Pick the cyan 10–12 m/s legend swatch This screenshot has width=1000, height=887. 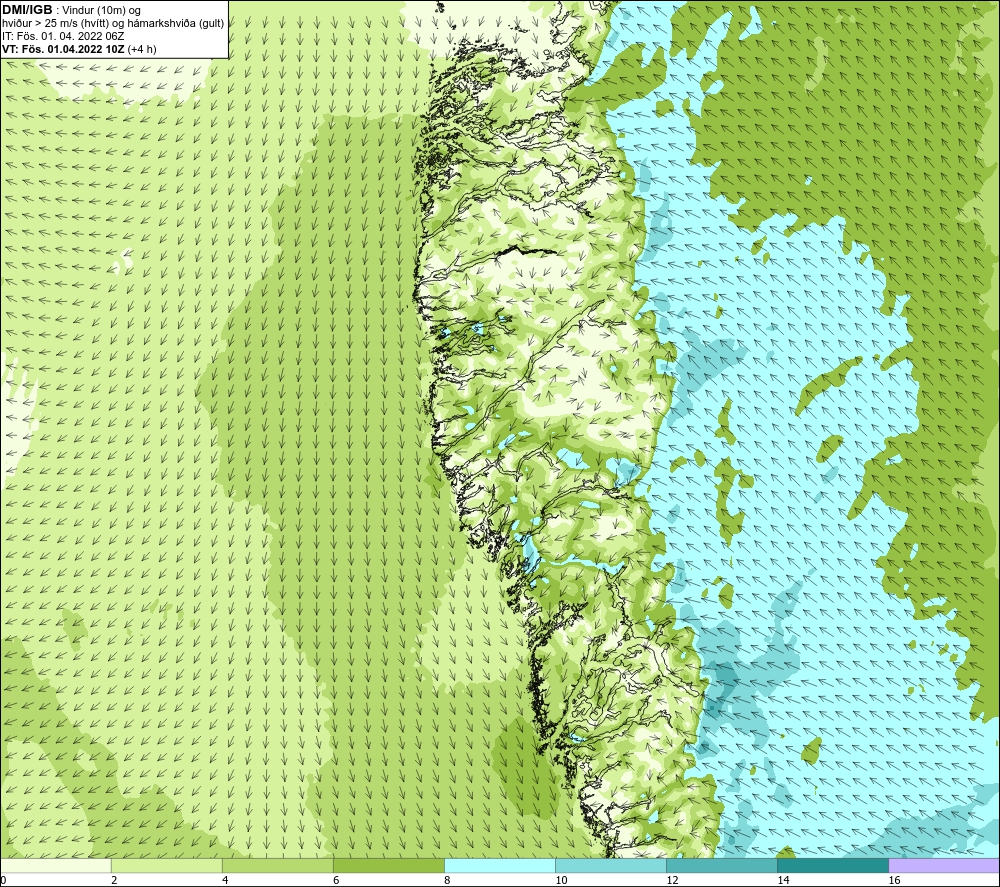(611, 865)
